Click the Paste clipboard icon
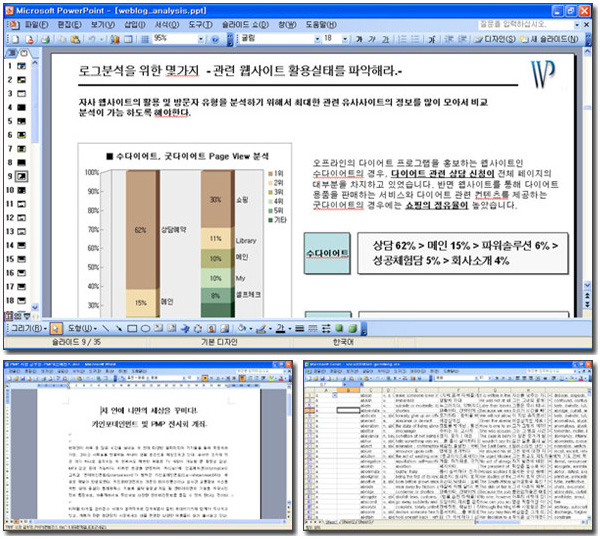This screenshot has height=539, width=600. pos(76,39)
